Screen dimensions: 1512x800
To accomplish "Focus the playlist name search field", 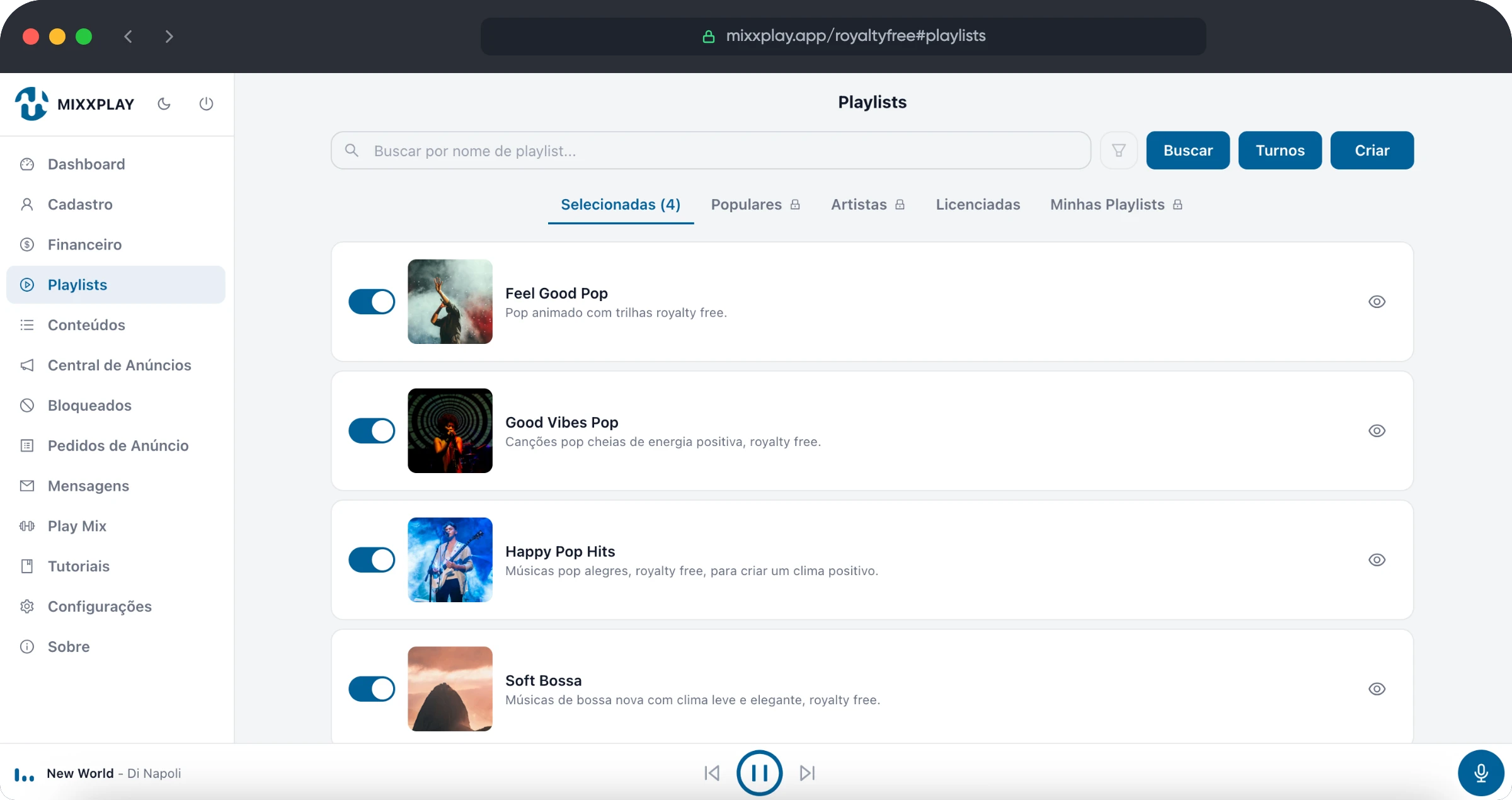I will point(711,151).
